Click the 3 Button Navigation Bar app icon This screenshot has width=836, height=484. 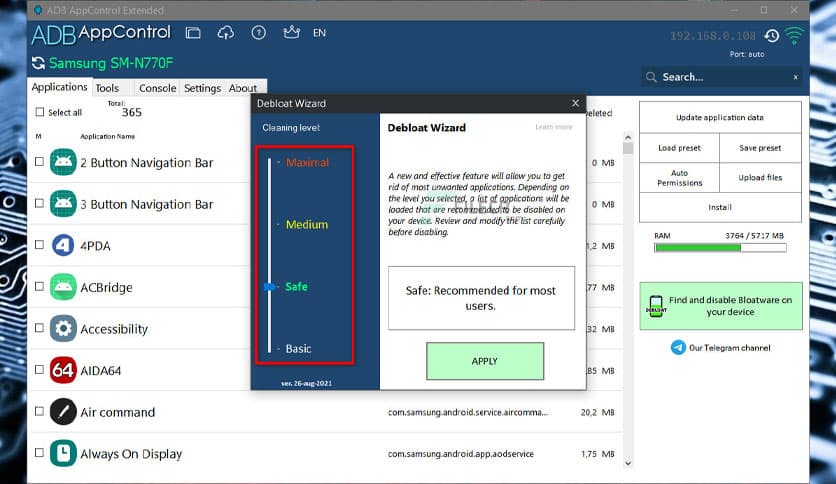point(63,204)
